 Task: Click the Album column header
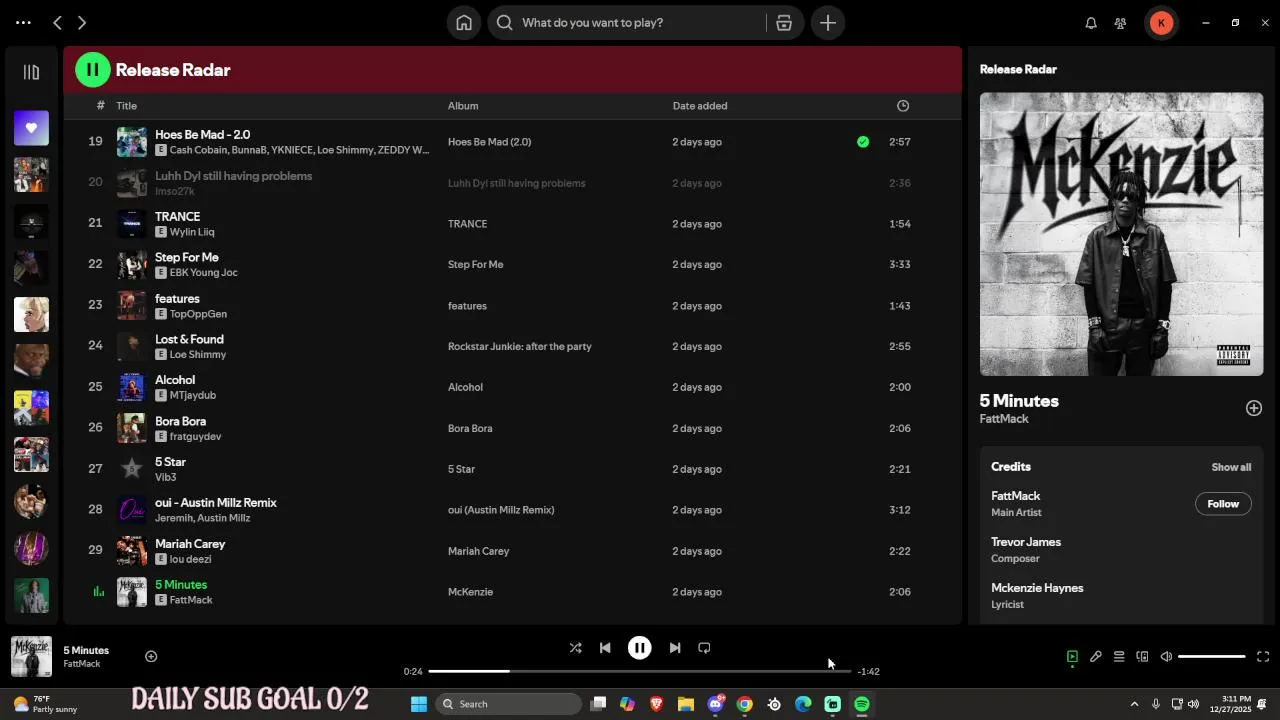[x=463, y=106]
